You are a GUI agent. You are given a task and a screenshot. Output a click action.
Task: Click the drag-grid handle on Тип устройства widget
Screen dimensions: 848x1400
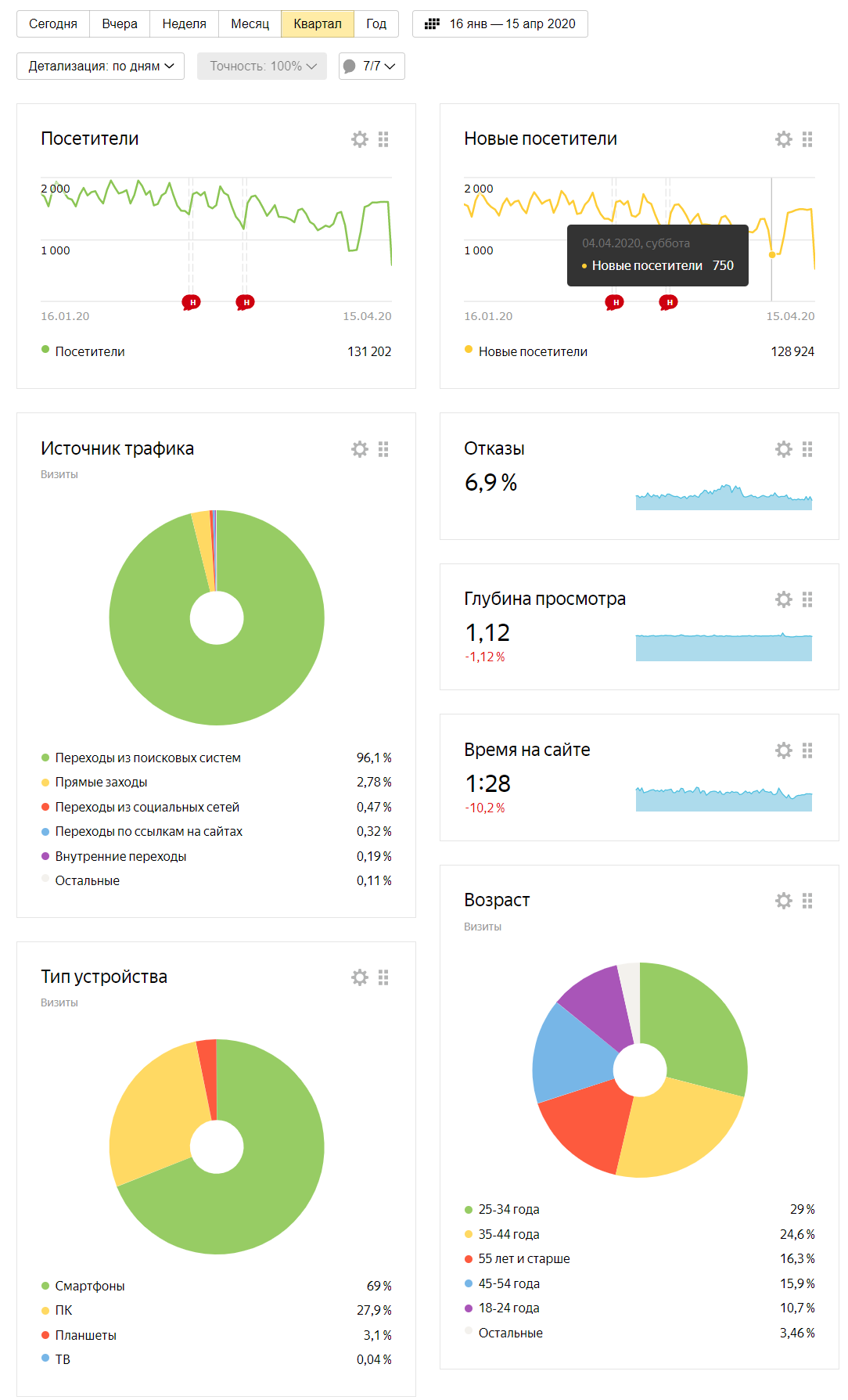click(x=383, y=977)
